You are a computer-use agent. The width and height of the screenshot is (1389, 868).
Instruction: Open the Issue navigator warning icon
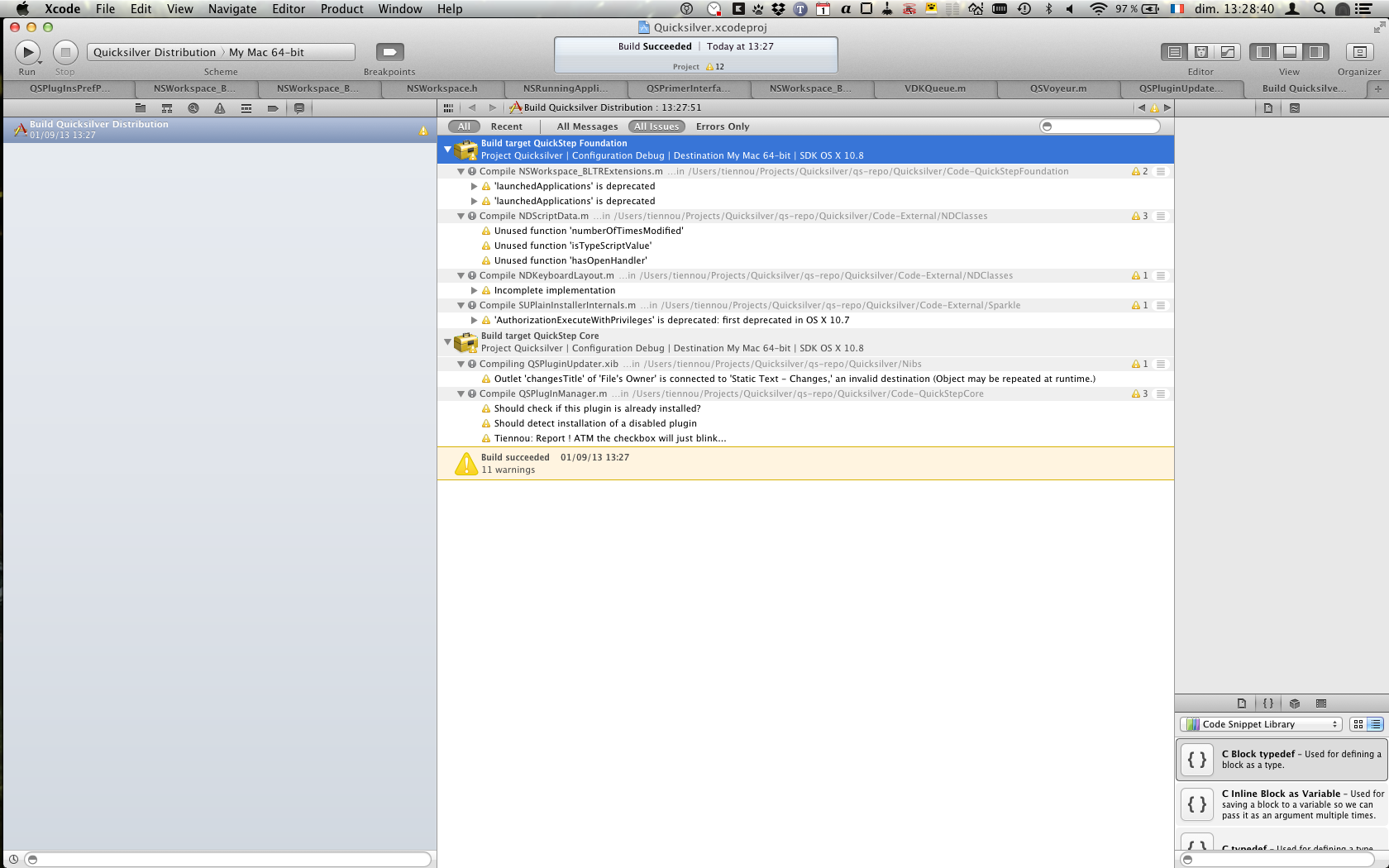(220, 108)
